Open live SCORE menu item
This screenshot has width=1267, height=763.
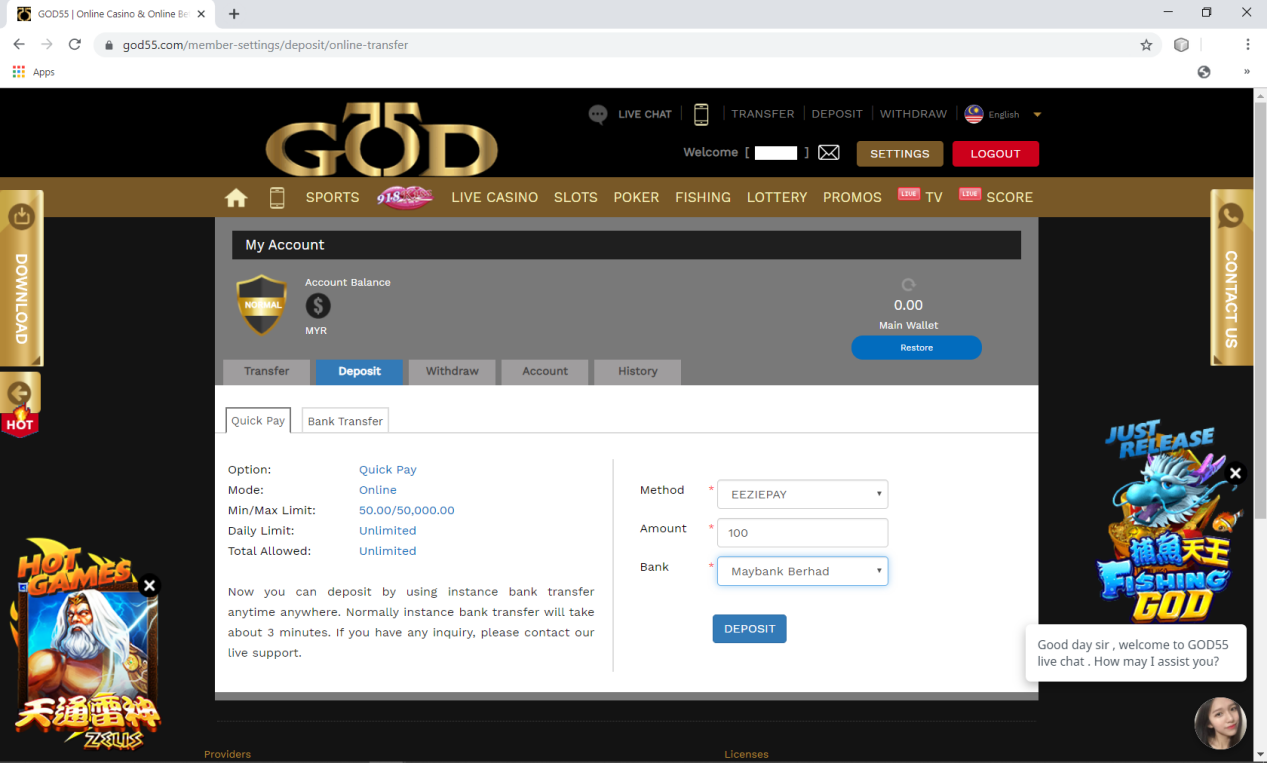pos(996,197)
